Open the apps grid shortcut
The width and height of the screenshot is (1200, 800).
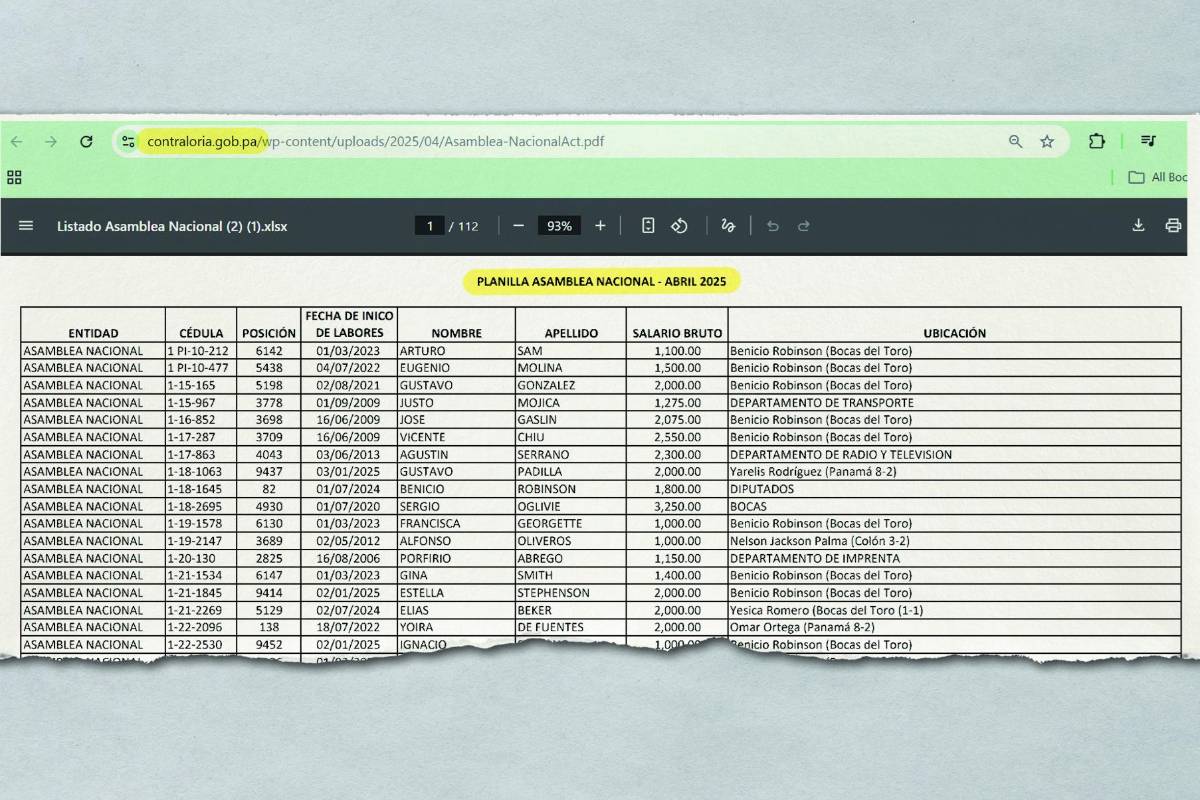click(14, 177)
